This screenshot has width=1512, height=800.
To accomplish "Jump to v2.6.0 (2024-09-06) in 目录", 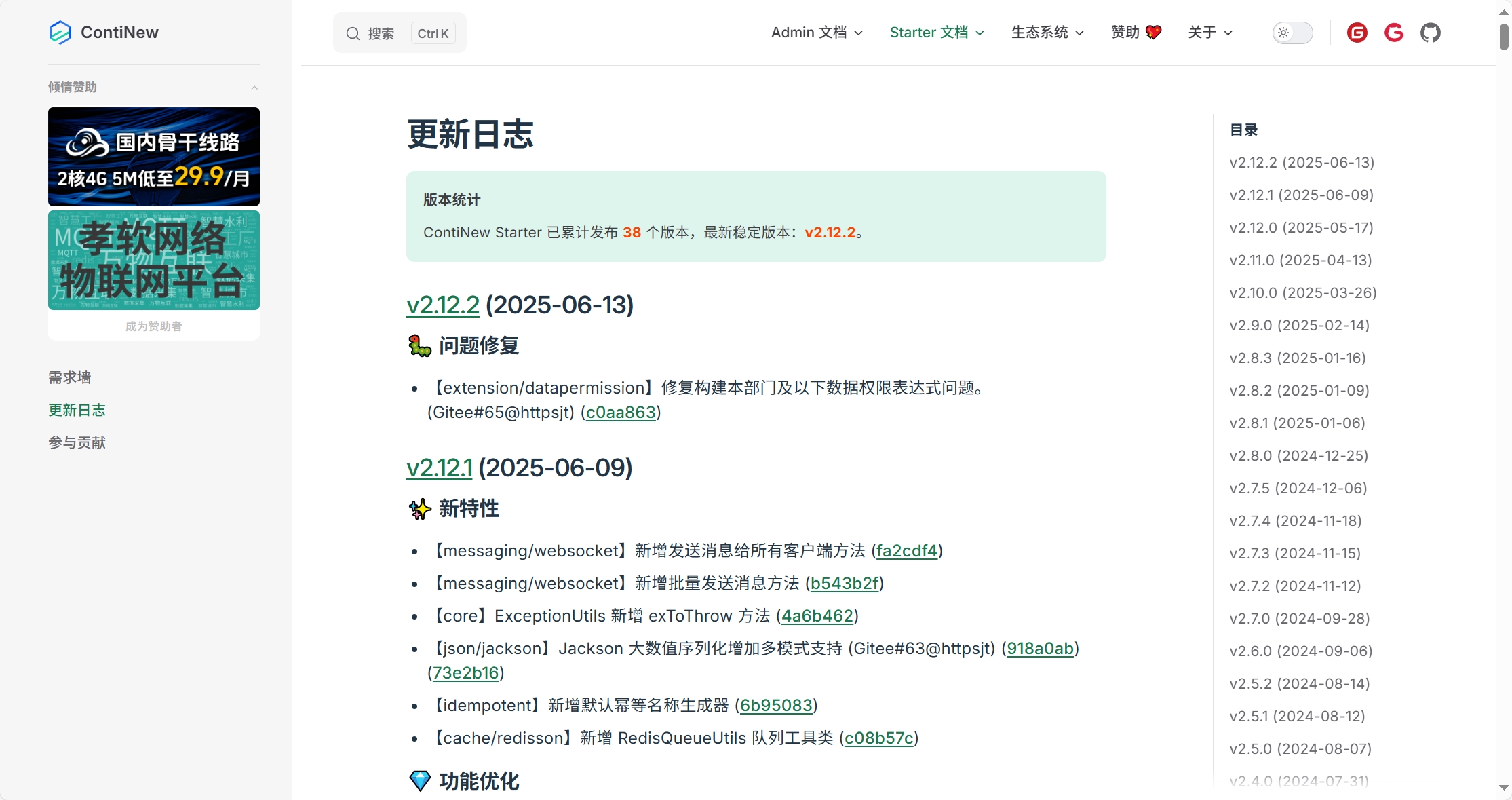I will (x=1301, y=651).
